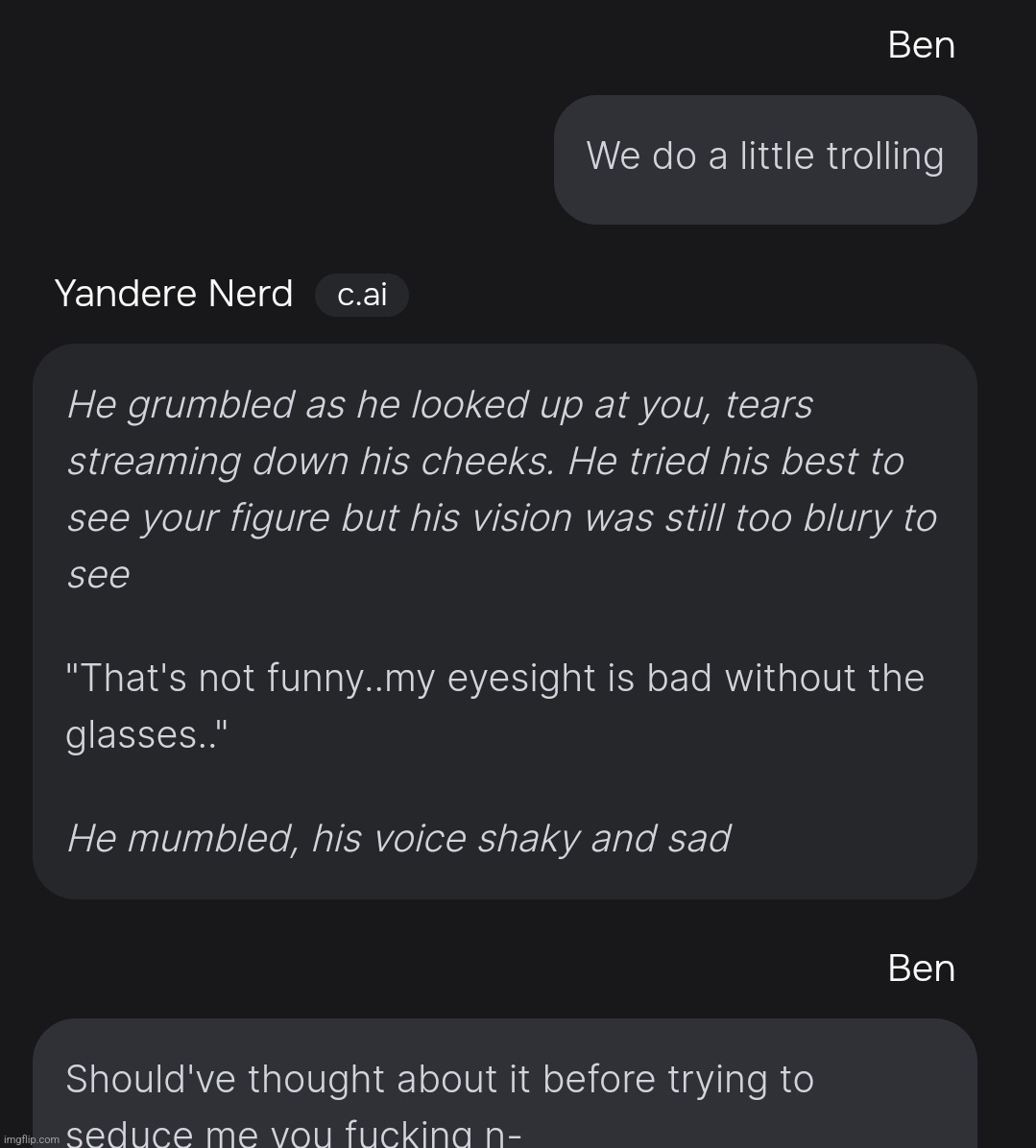Click the word "glasses.." in the reply
This screenshot has width=1036, height=1148.
pyautogui.click(x=146, y=735)
